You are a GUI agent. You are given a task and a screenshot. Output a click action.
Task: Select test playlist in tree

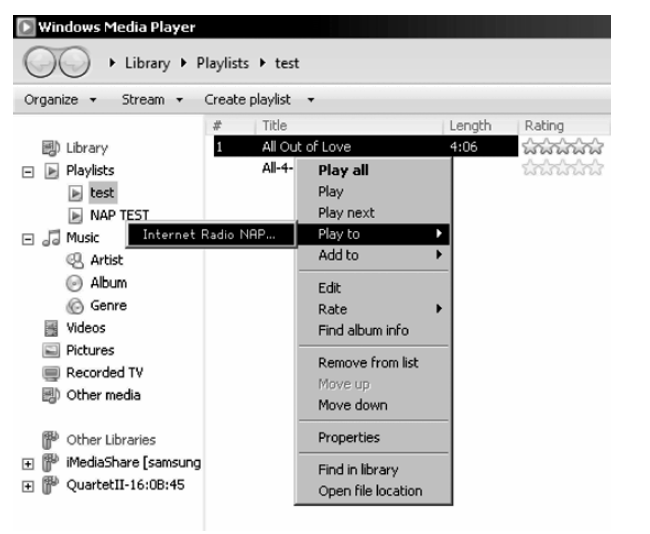pyautogui.click(x=102, y=193)
